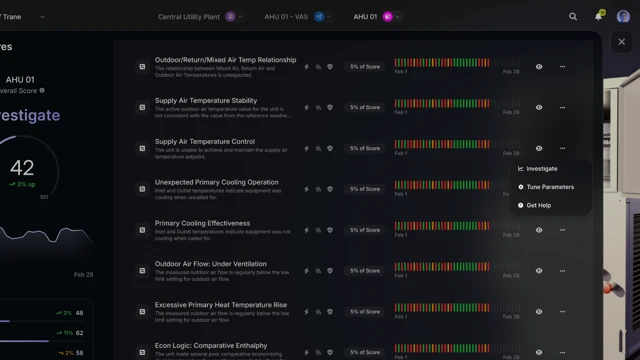
Task: Click status timeline bar for Supply Air Temperature Stability
Action: coord(457,103)
